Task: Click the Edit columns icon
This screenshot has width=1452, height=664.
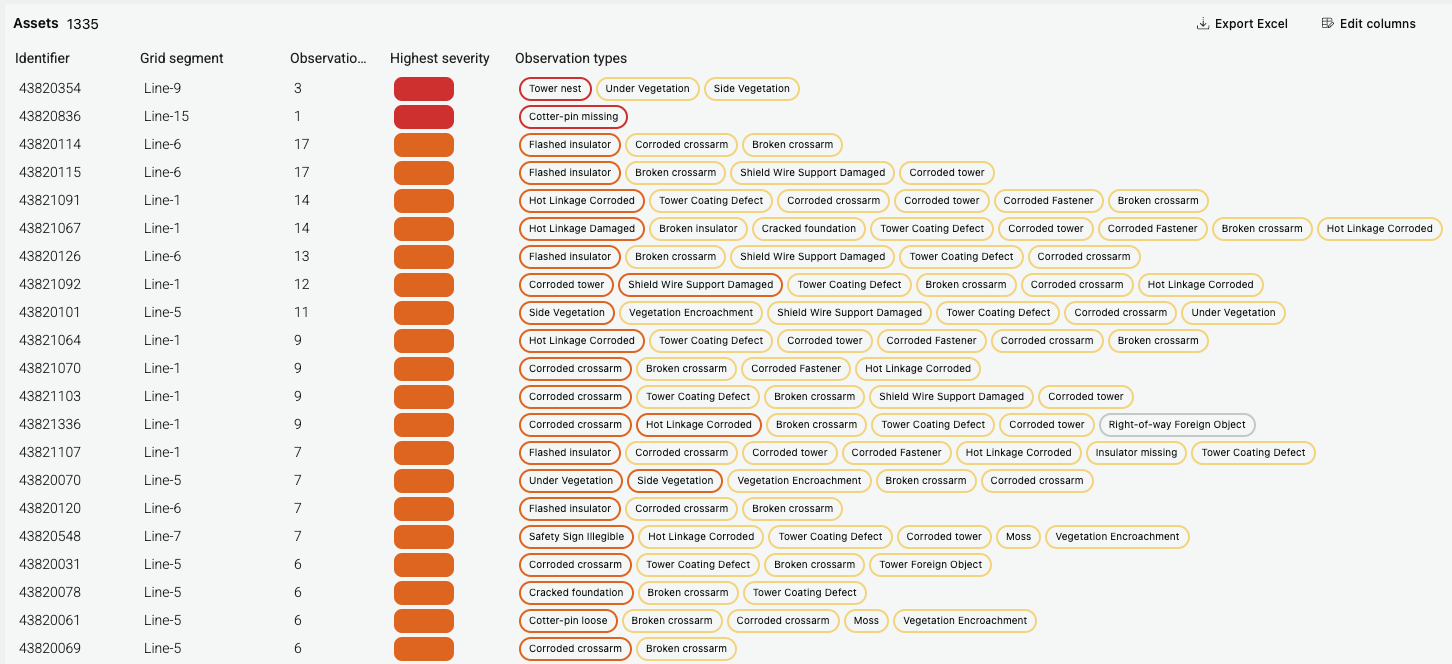Action: click(x=1328, y=24)
